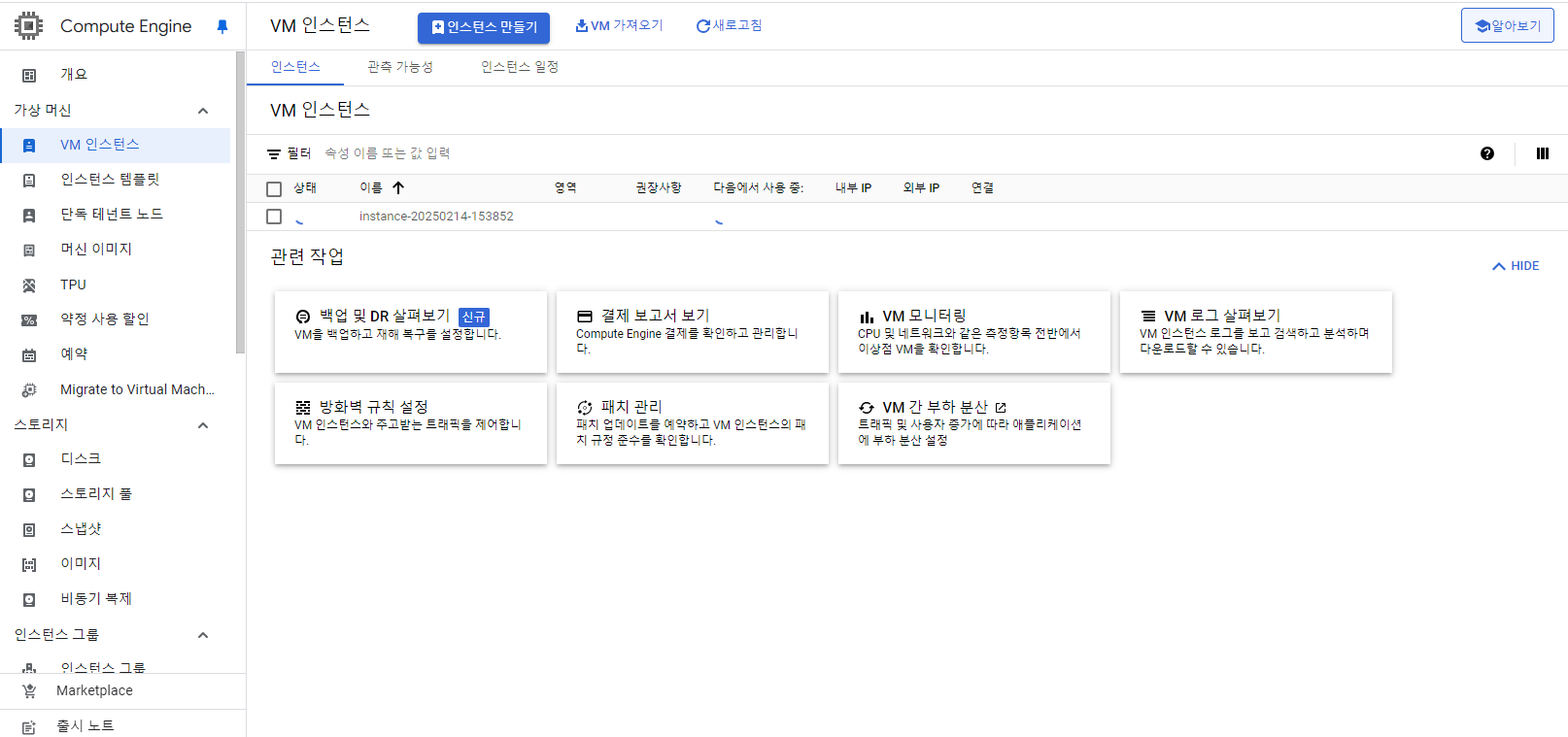This screenshot has height=737, width=1568.
Task: Click the 방화벽 규칙 설정 firewall icon
Action: tap(303, 408)
